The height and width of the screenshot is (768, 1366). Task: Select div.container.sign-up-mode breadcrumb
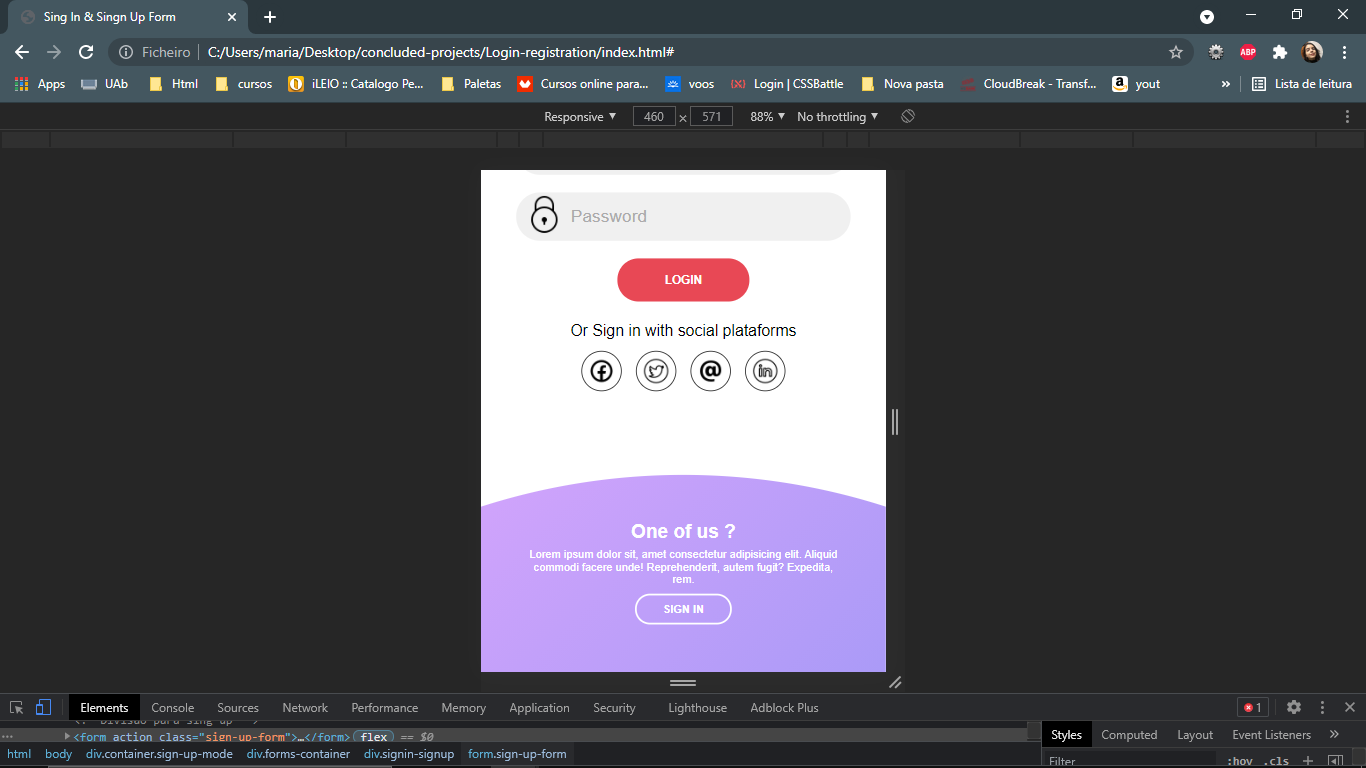(159, 754)
